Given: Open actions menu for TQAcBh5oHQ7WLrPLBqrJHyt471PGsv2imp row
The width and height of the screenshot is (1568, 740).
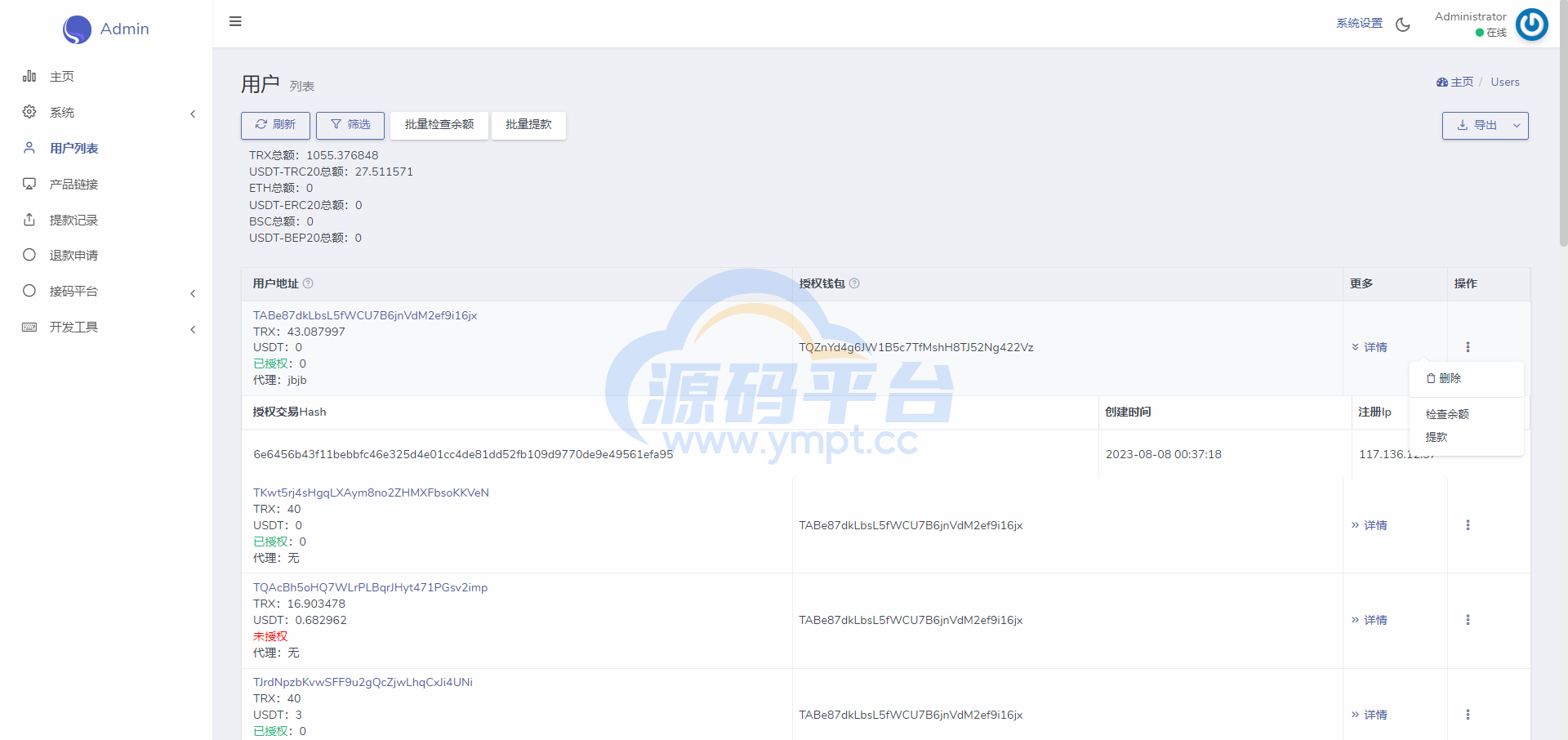Looking at the screenshot, I should point(1468,620).
